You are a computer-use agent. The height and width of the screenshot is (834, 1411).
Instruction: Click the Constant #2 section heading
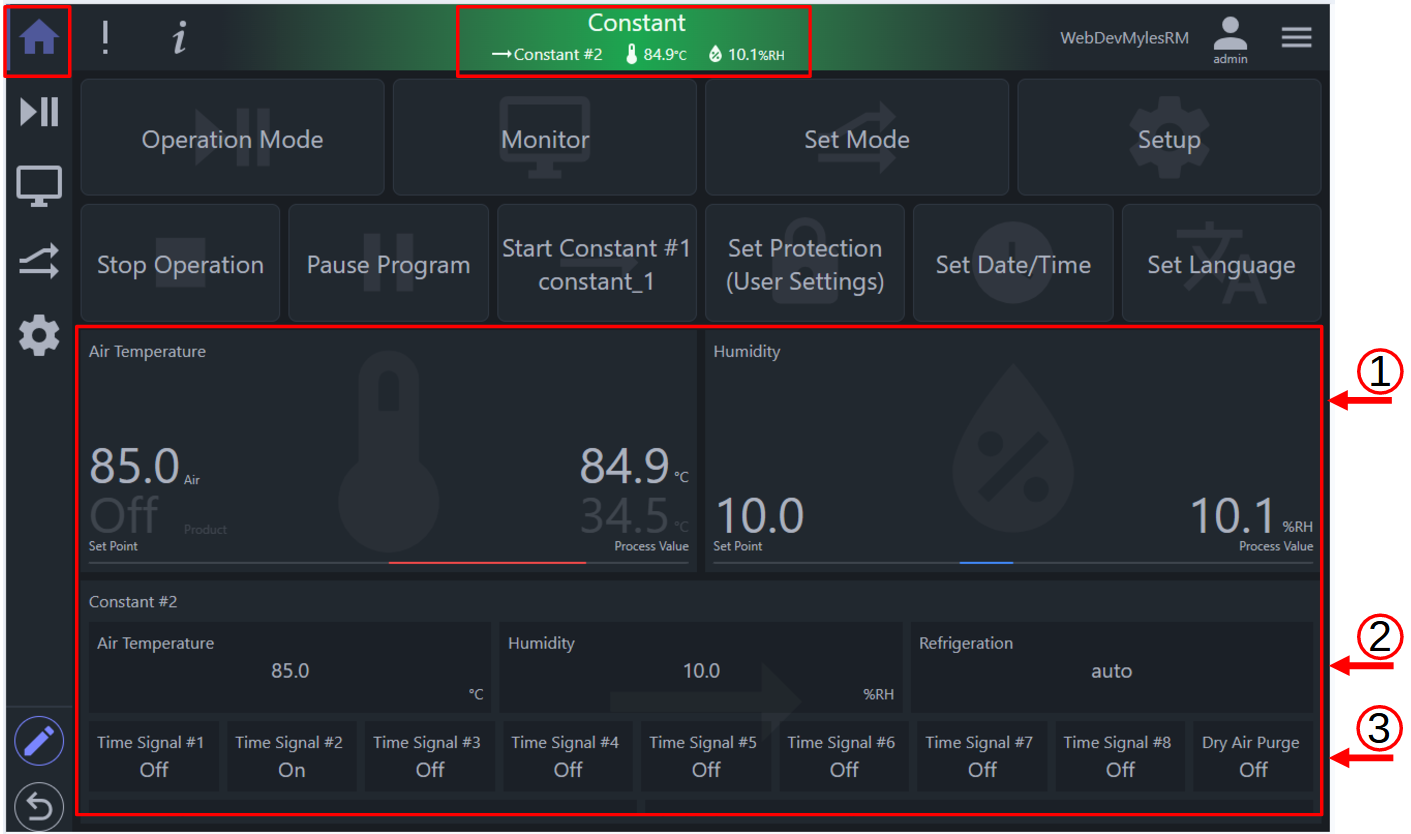[x=133, y=601]
